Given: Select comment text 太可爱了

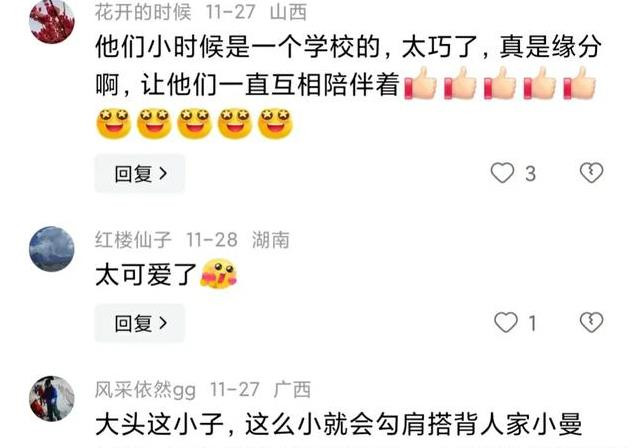Looking at the screenshot, I should point(146,275).
